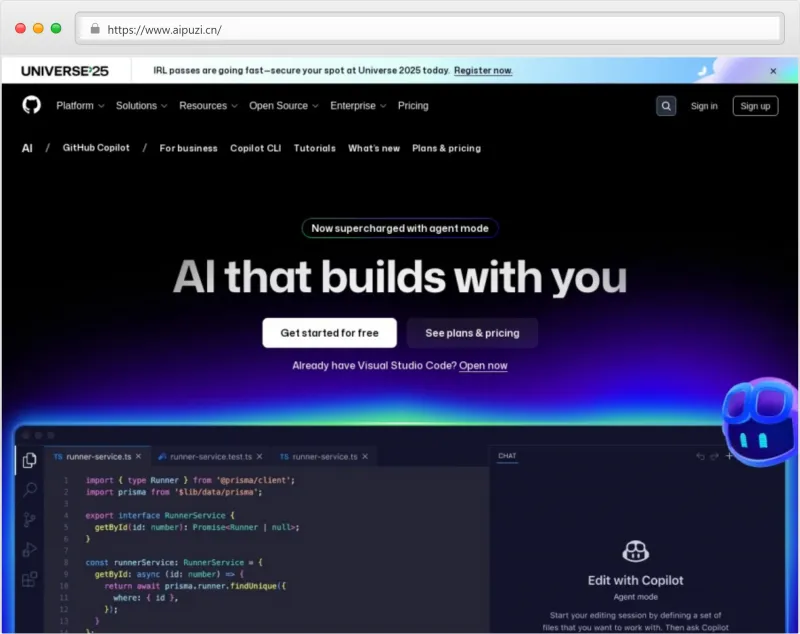The height and width of the screenshot is (634, 800).
Task: Follow the Register now link in banner
Action: click(483, 71)
